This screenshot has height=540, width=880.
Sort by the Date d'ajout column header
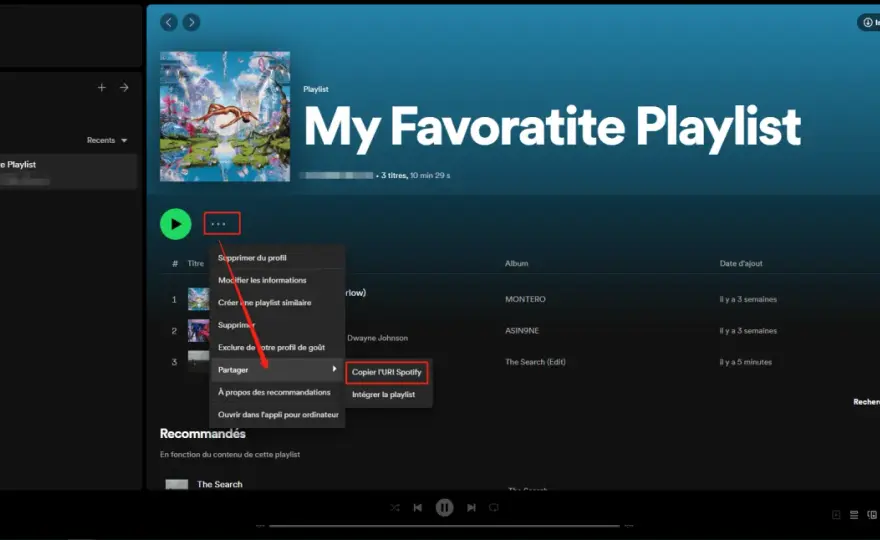coord(741,263)
